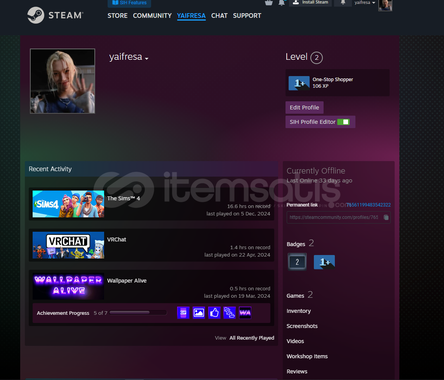
Task: Click the Achievement Progress bar
Action: (138, 313)
